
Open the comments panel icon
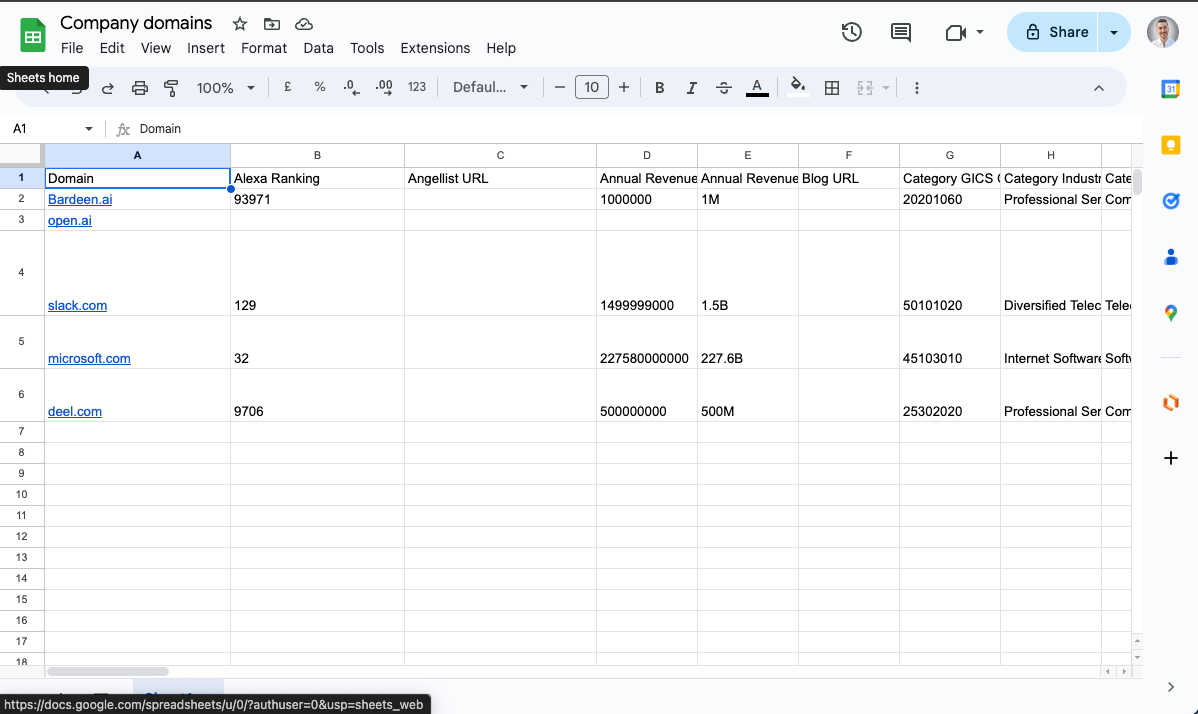901,32
